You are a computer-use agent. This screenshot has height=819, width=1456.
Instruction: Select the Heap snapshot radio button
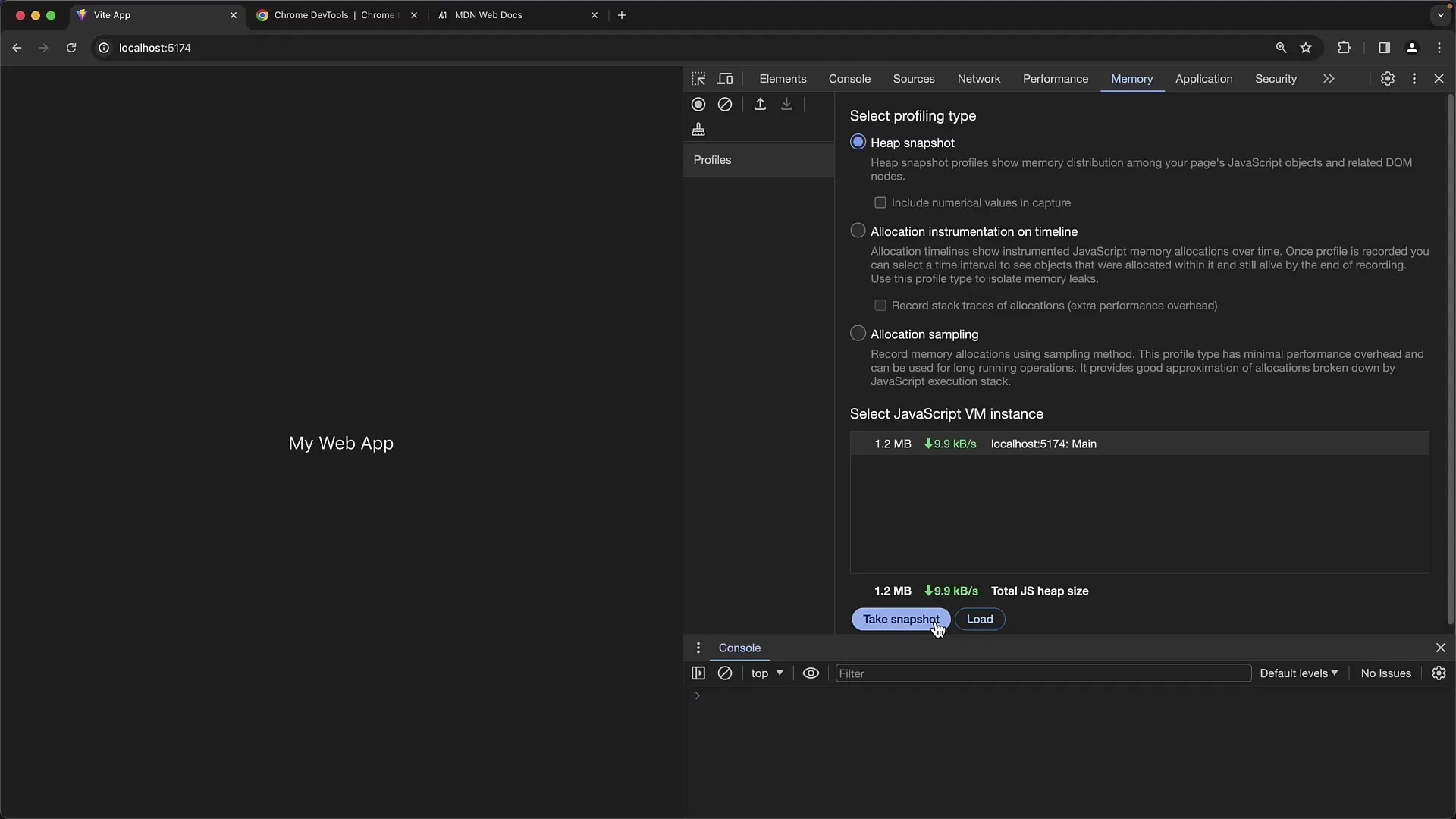click(x=858, y=143)
